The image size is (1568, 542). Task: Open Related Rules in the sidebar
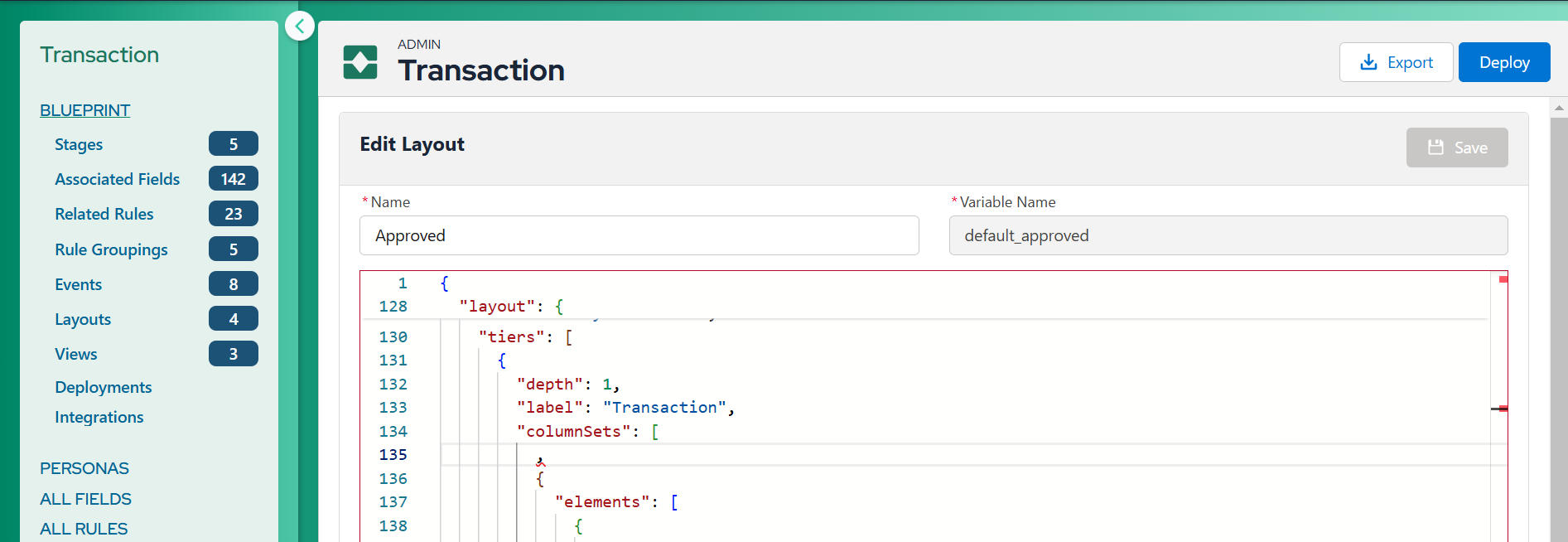[104, 214]
